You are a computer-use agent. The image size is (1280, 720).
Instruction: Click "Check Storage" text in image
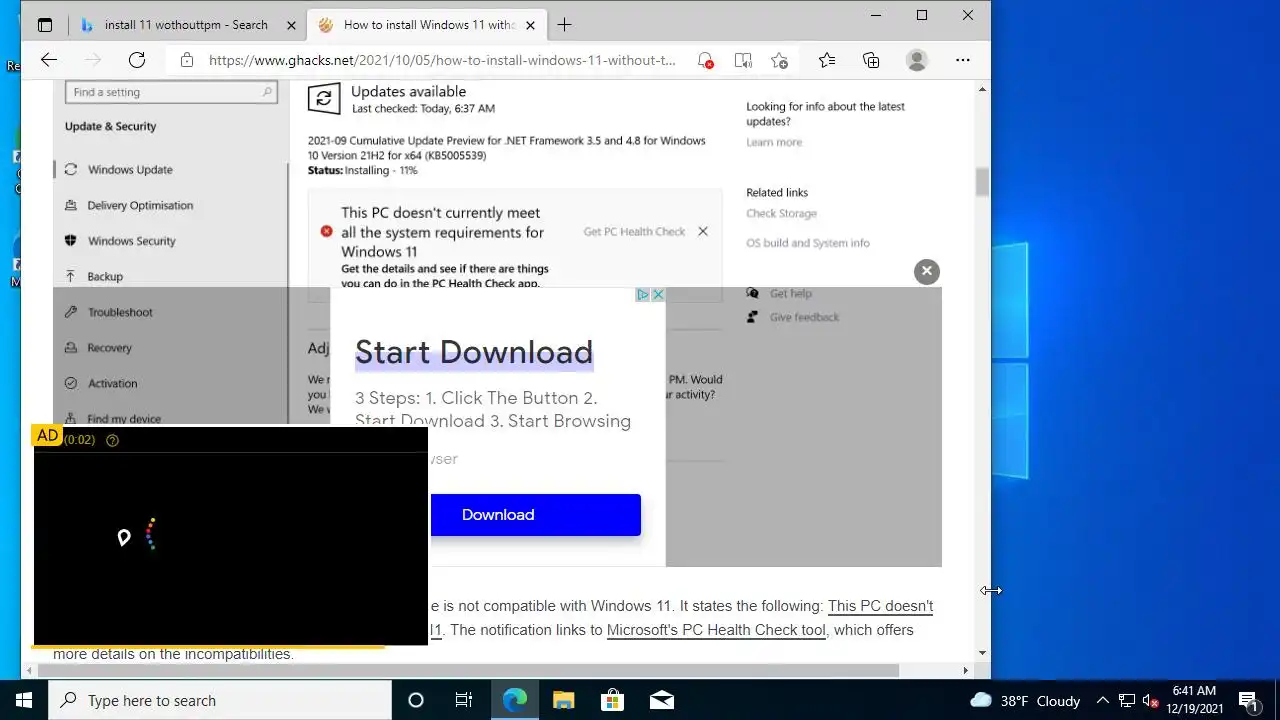pos(781,213)
